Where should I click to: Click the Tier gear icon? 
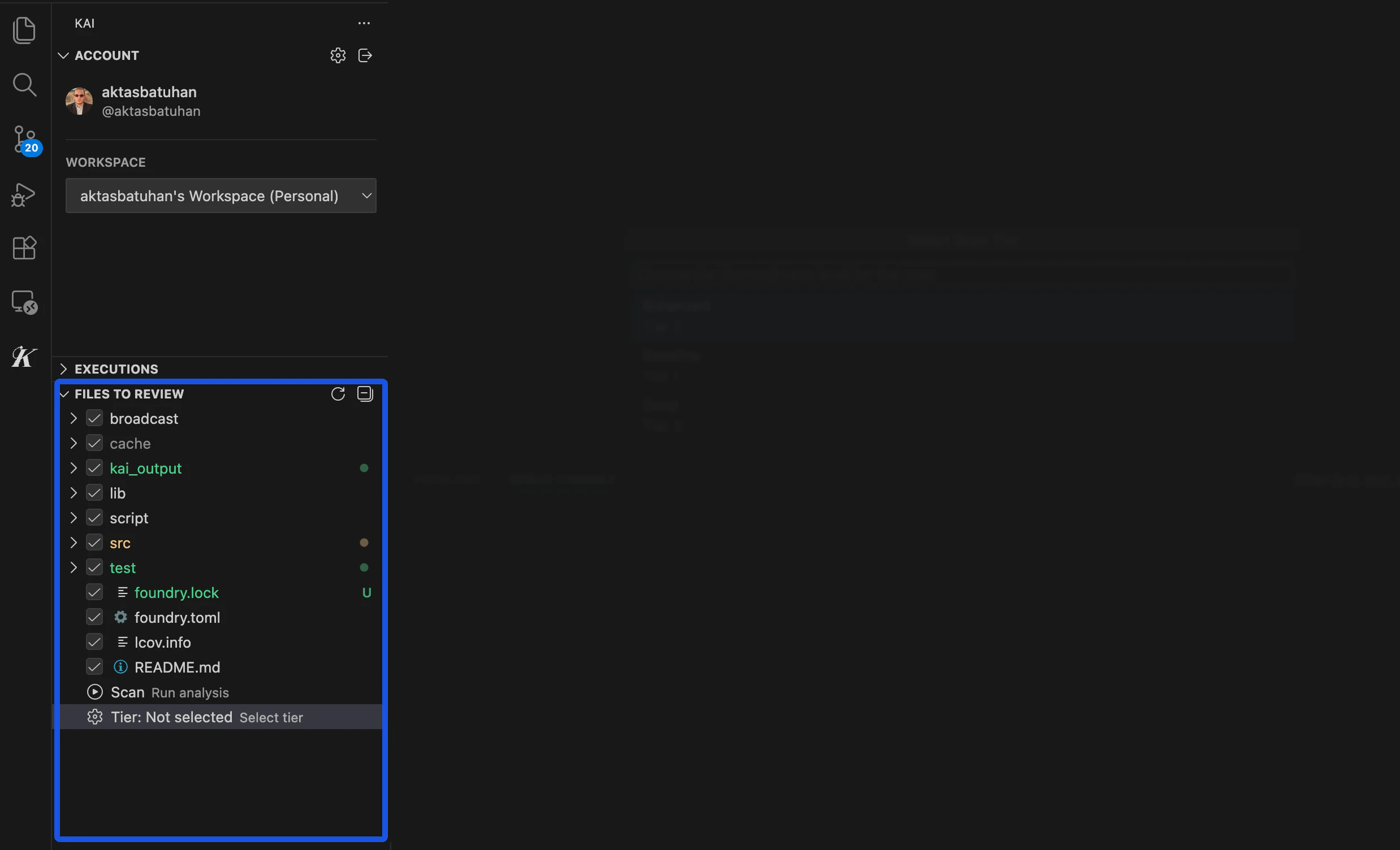(x=95, y=717)
